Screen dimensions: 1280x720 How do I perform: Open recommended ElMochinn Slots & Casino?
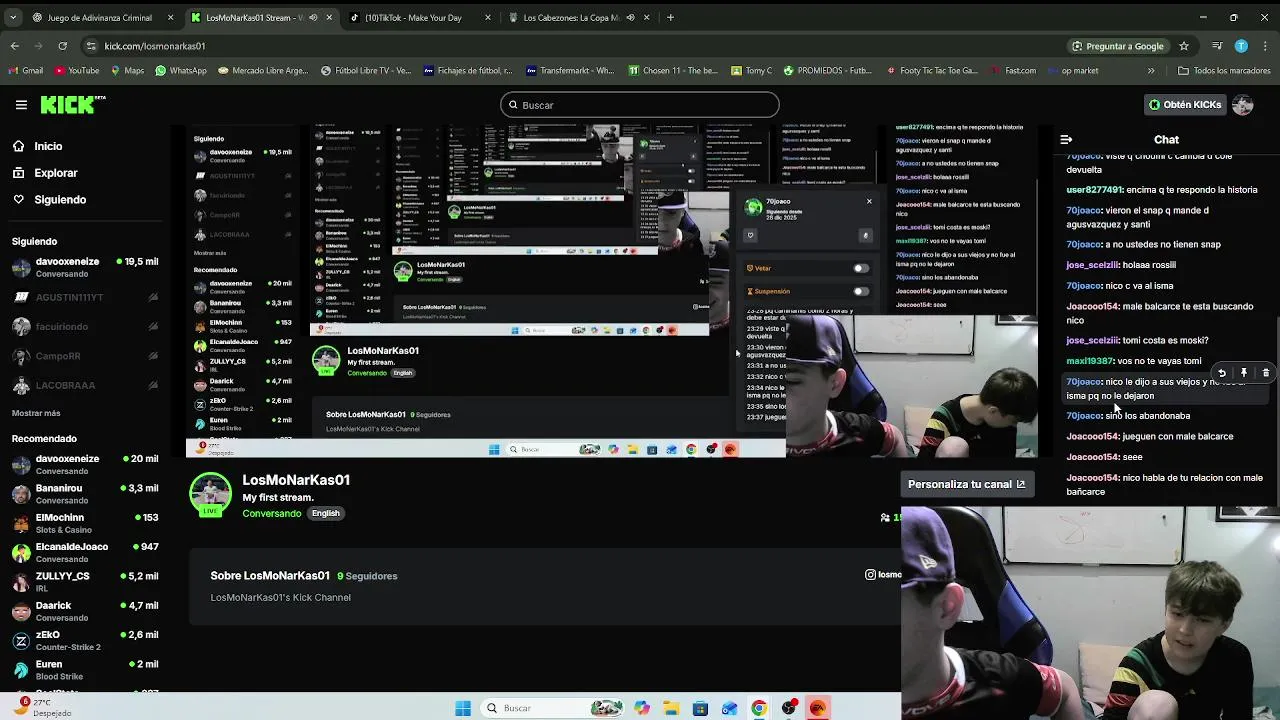[85, 523]
